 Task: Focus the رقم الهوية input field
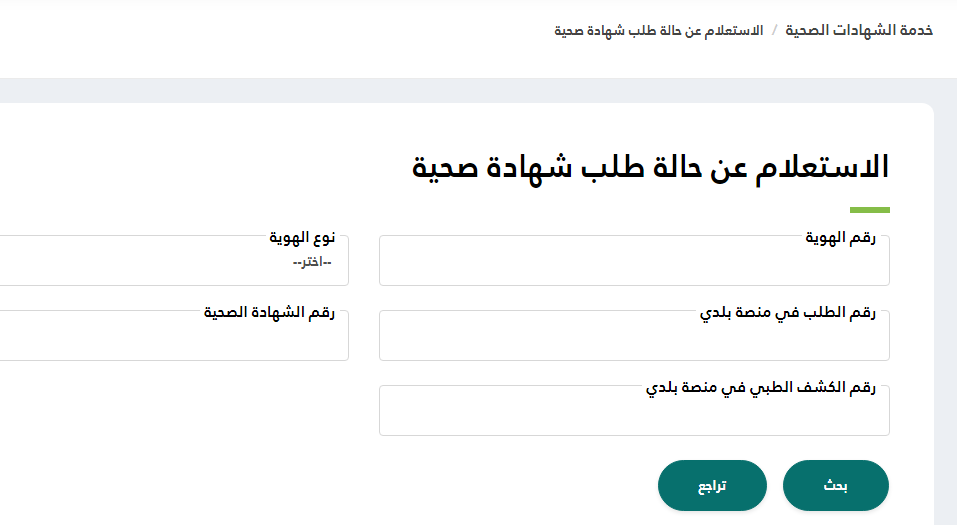[633, 266]
